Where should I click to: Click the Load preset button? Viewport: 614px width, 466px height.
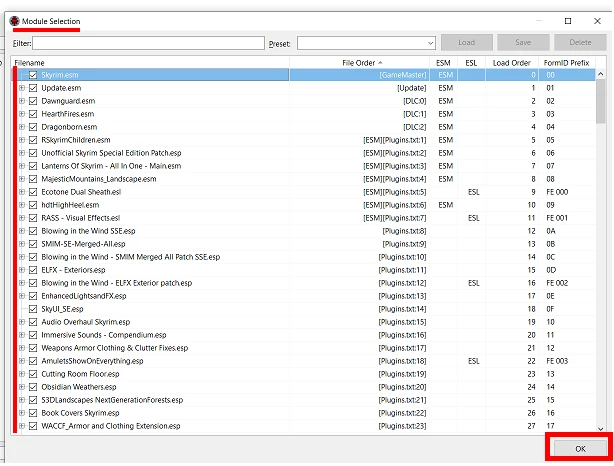coord(467,42)
